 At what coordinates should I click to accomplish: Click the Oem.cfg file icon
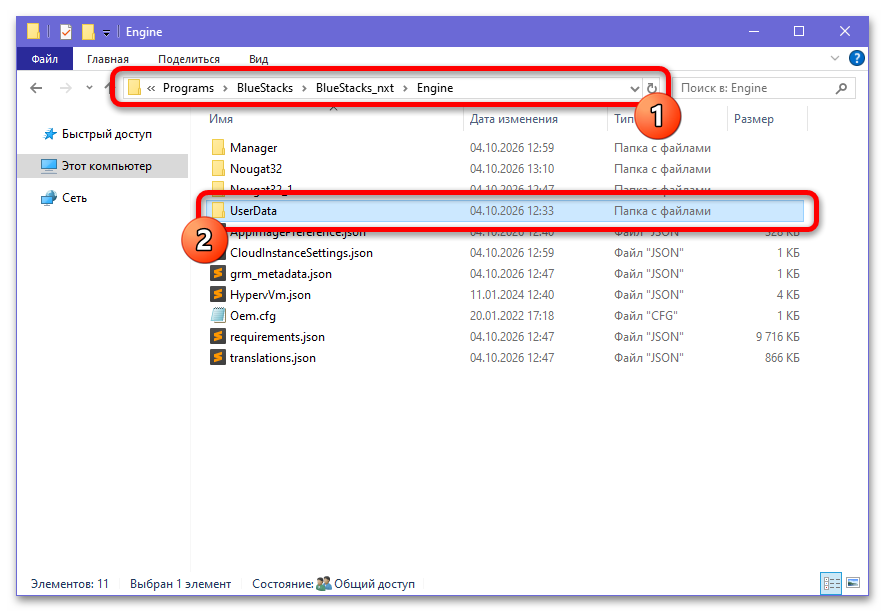pyautogui.click(x=218, y=315)
